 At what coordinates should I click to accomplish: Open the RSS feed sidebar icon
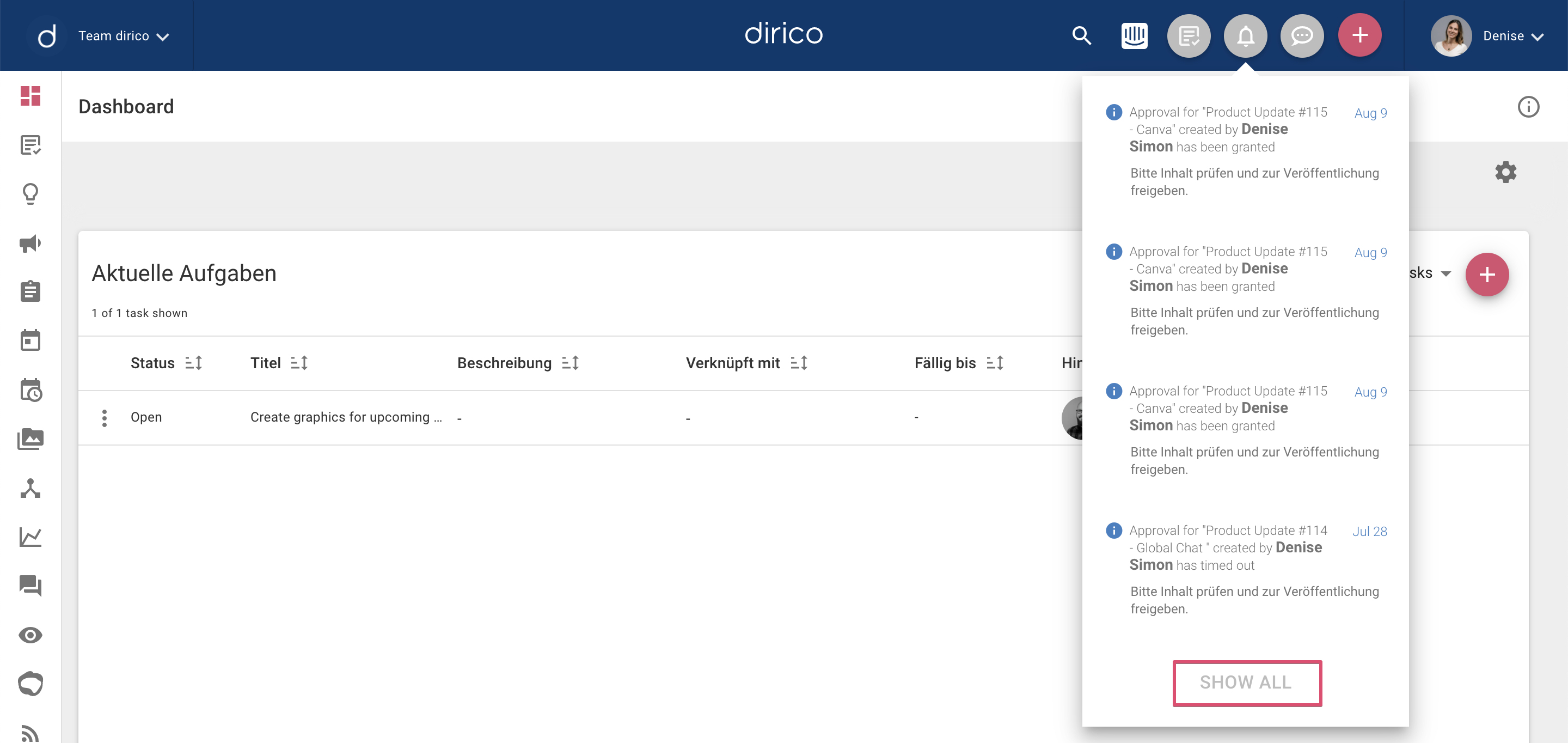coord(30,733)
